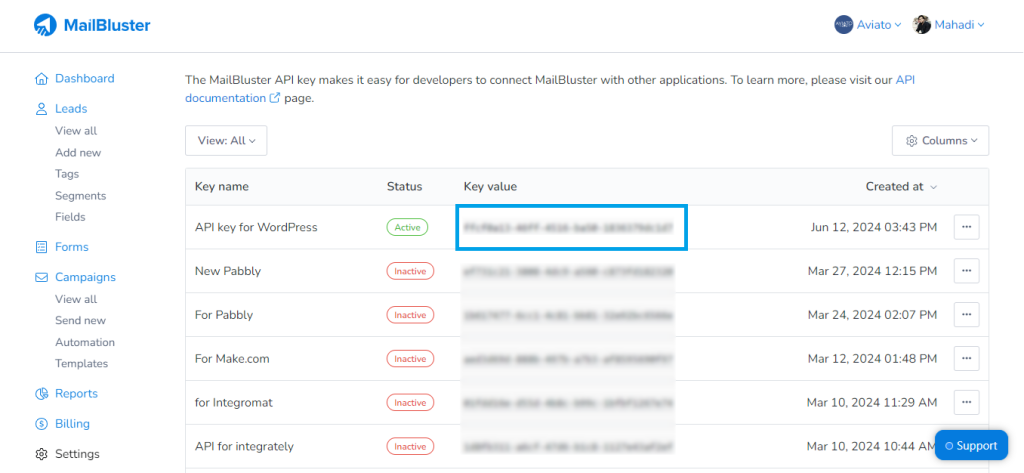
Task: Open more options for New Pabbly row
Action: point(967,270)
